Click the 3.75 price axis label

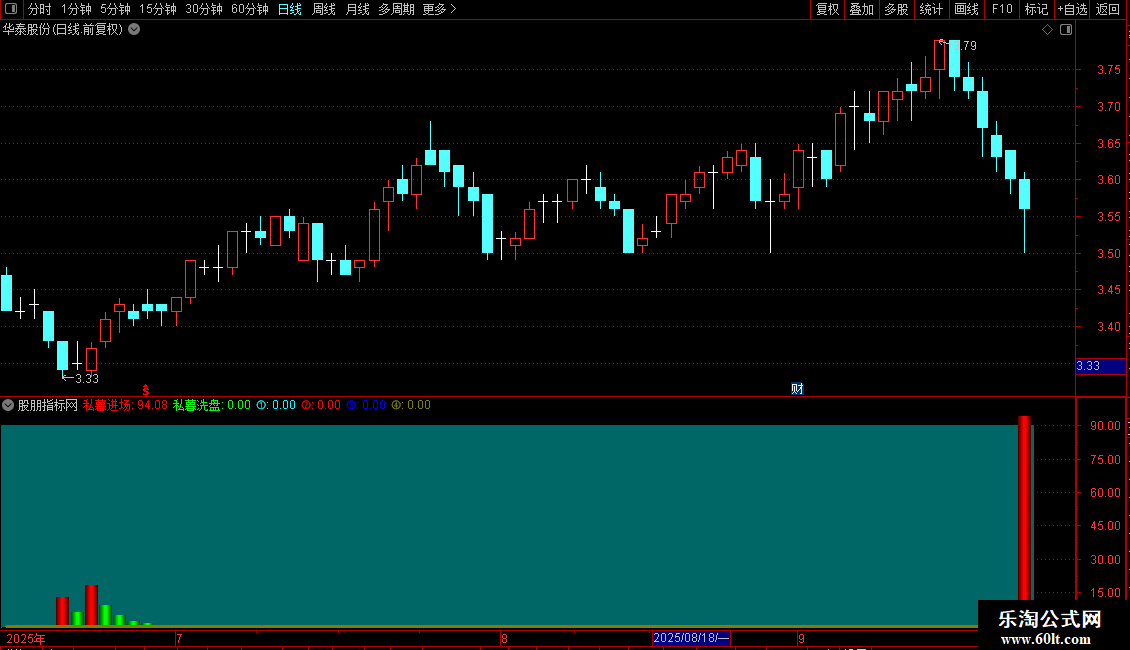(1108, 70)
